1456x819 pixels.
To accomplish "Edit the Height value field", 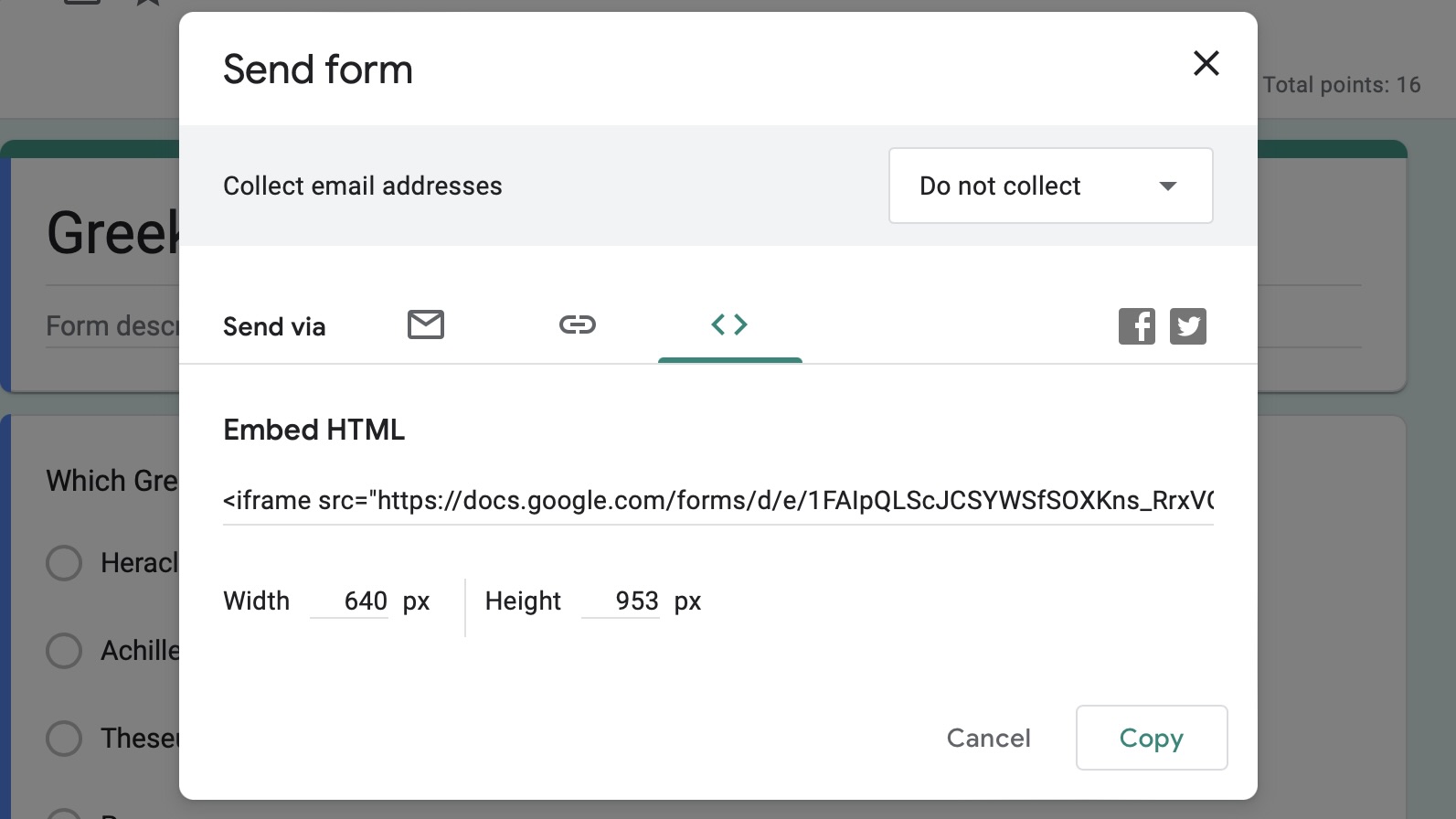I will point(622,601).
